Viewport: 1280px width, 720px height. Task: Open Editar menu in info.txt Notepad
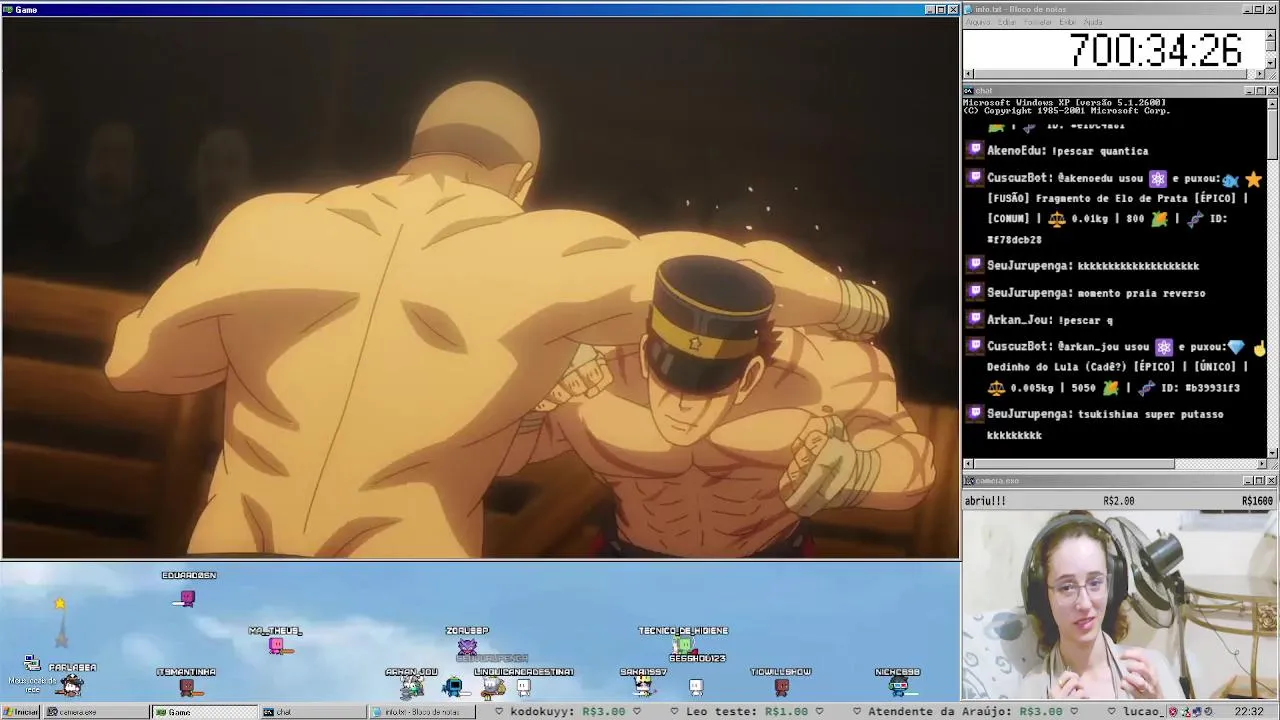pos(1006,22)
